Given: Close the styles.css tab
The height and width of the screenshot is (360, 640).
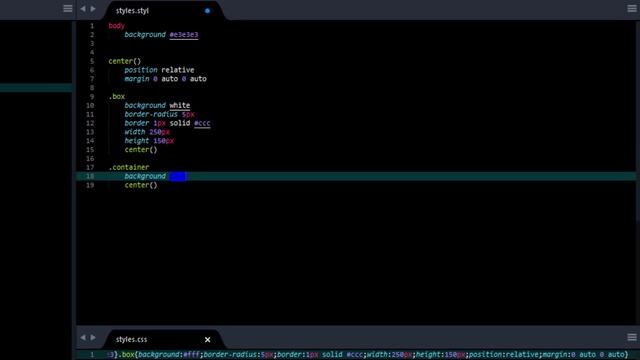Looking at the screenshot, I should pos(207,339).
